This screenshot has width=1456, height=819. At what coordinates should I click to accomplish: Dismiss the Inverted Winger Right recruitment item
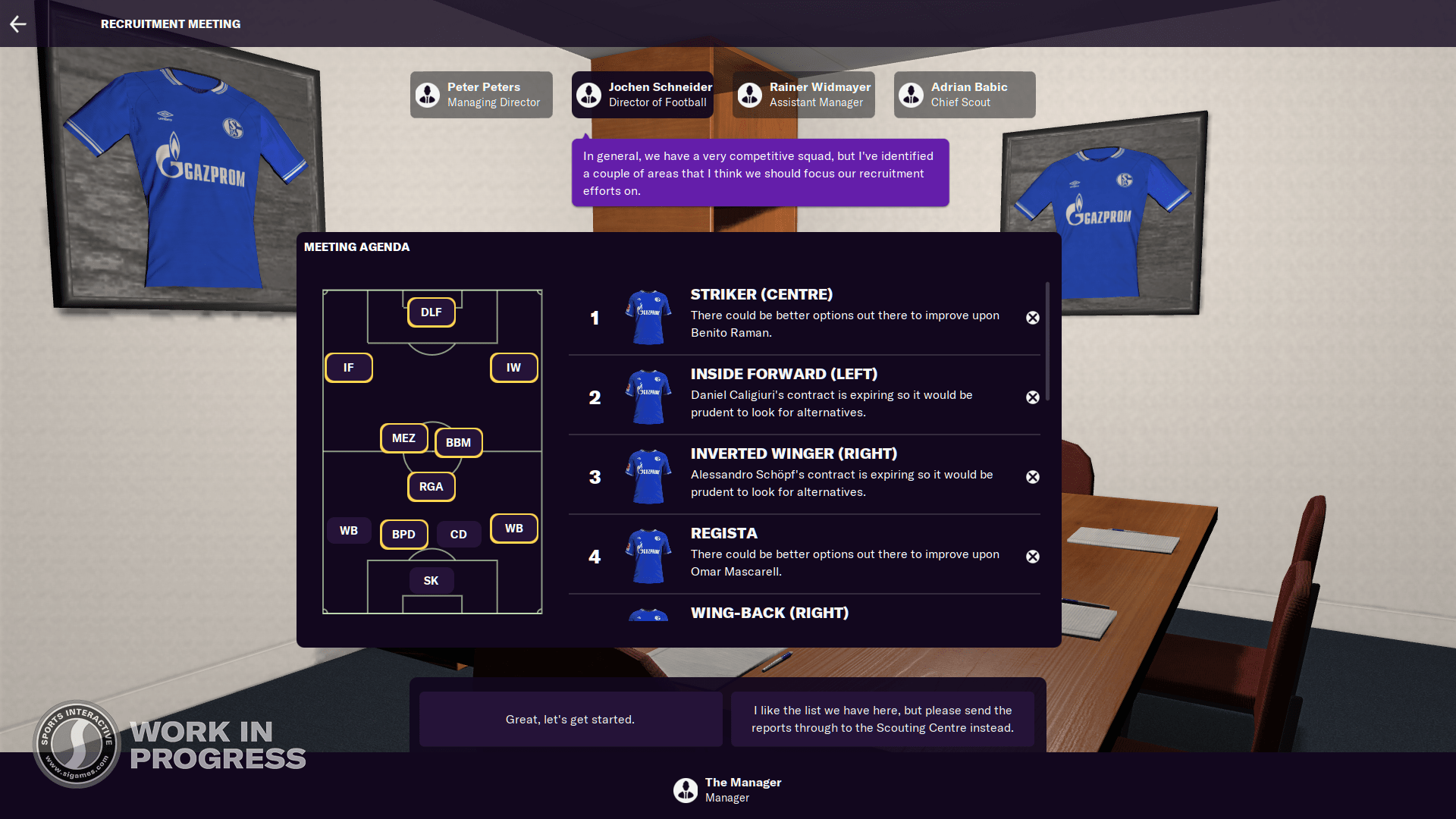[1032, 476]
